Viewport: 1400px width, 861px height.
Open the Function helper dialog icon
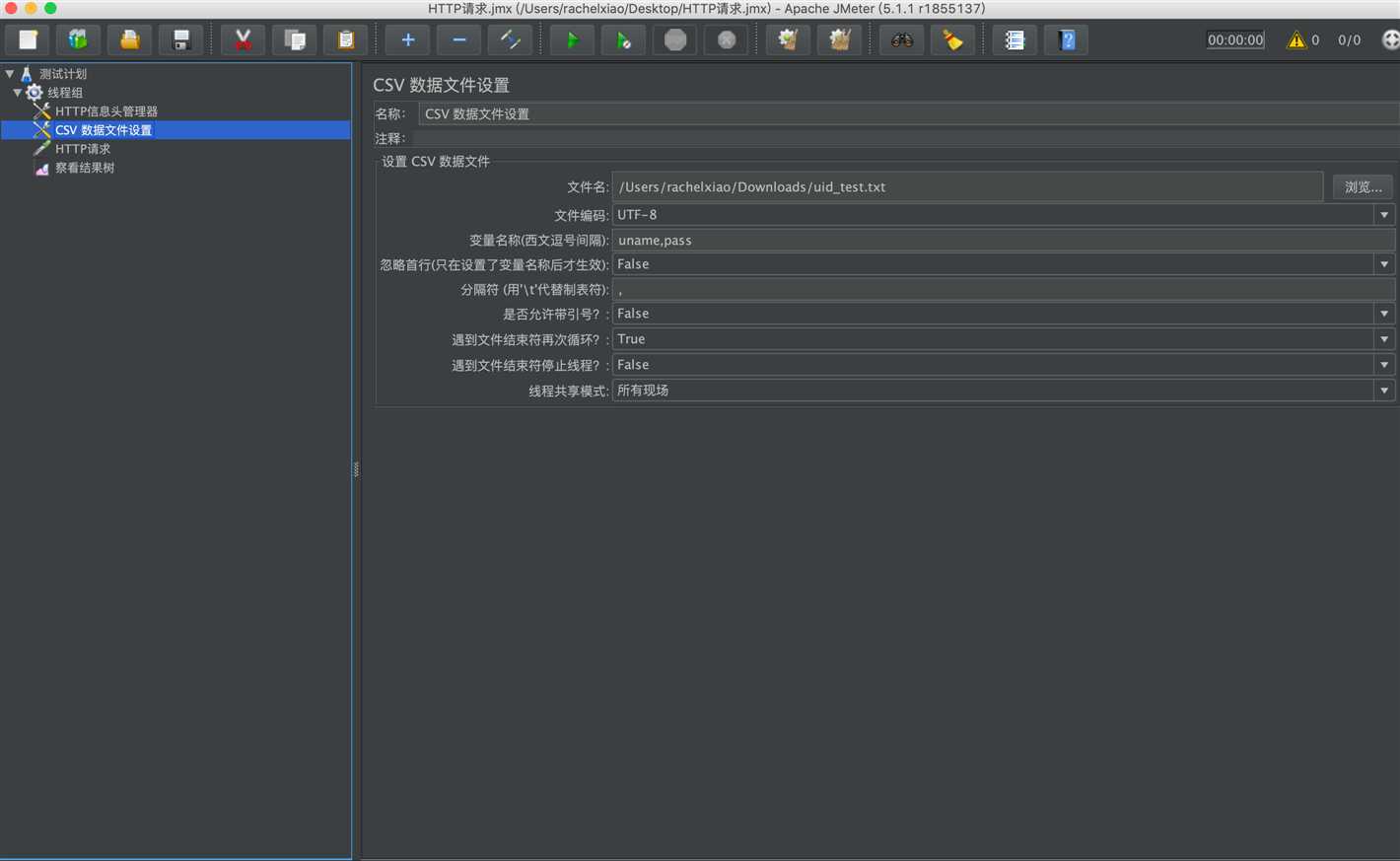point(1015,40)
